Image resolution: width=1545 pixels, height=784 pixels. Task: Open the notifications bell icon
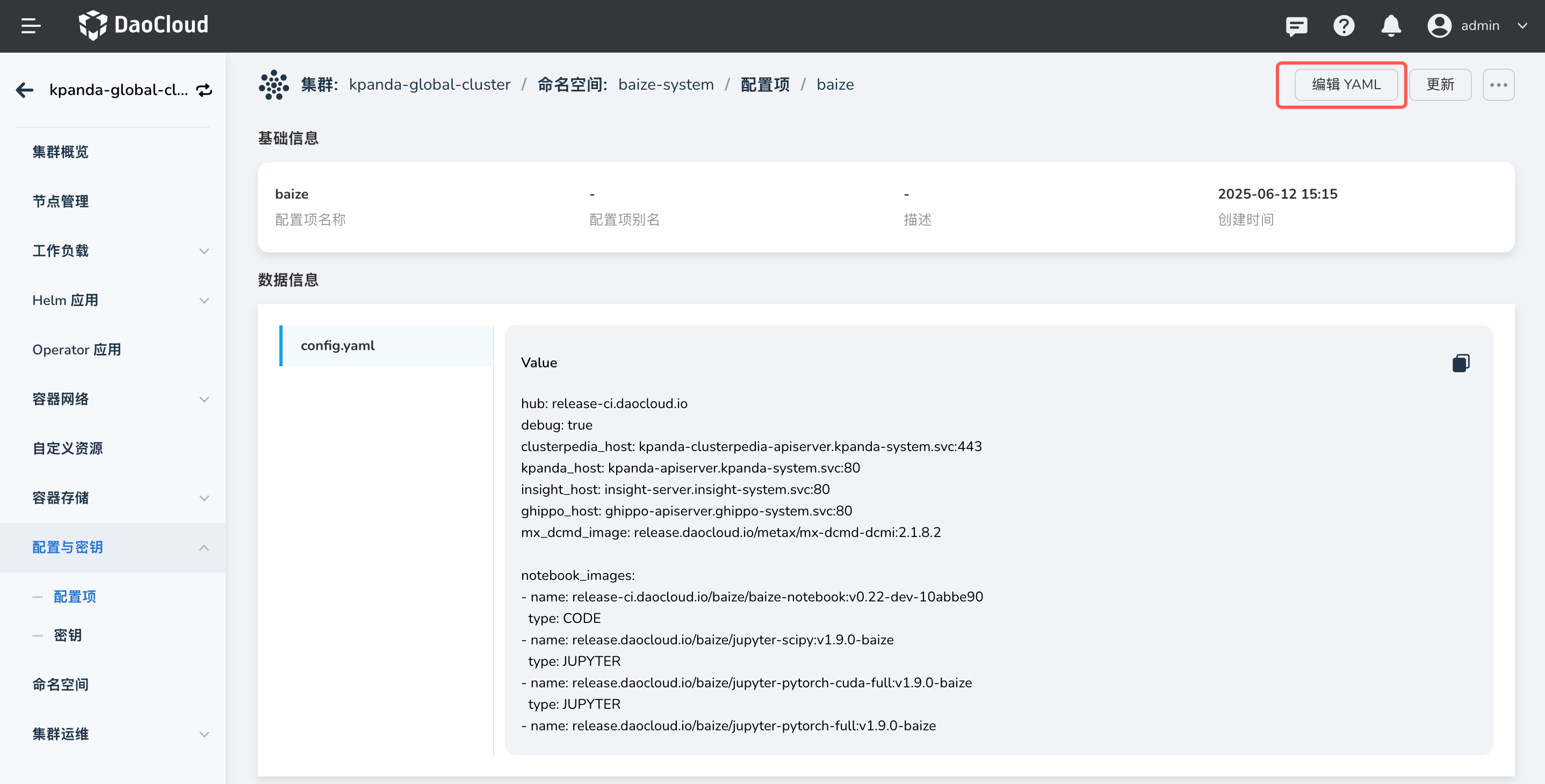pyautogui.click(x=1391, y=26)
